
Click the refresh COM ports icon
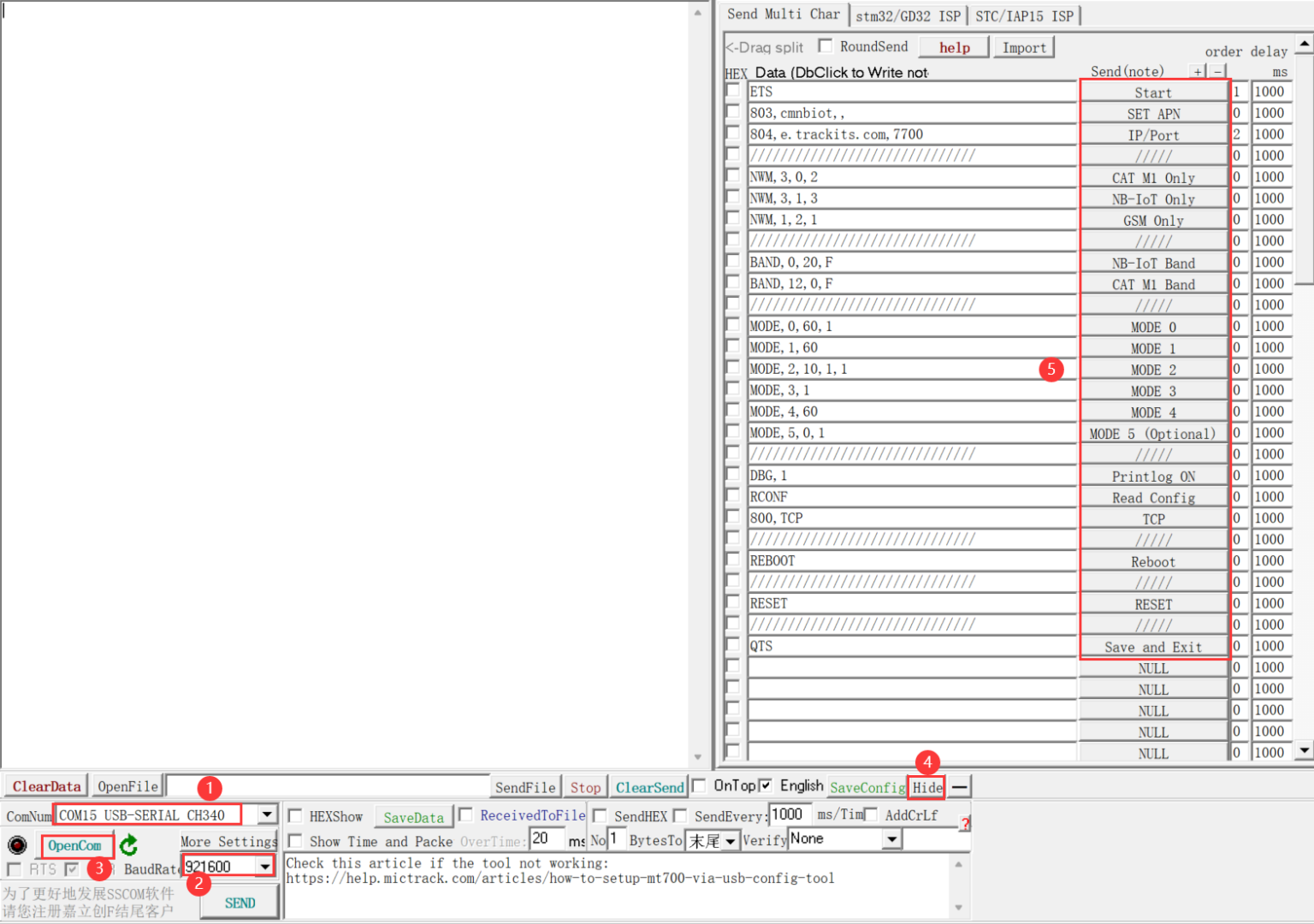pos(128,845)
